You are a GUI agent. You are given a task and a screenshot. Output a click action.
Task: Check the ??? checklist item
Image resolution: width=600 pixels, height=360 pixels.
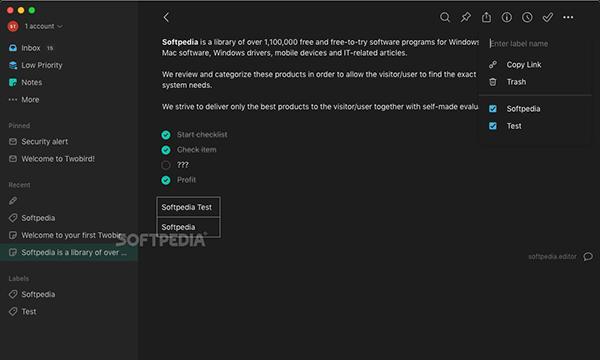click(166, 165)
